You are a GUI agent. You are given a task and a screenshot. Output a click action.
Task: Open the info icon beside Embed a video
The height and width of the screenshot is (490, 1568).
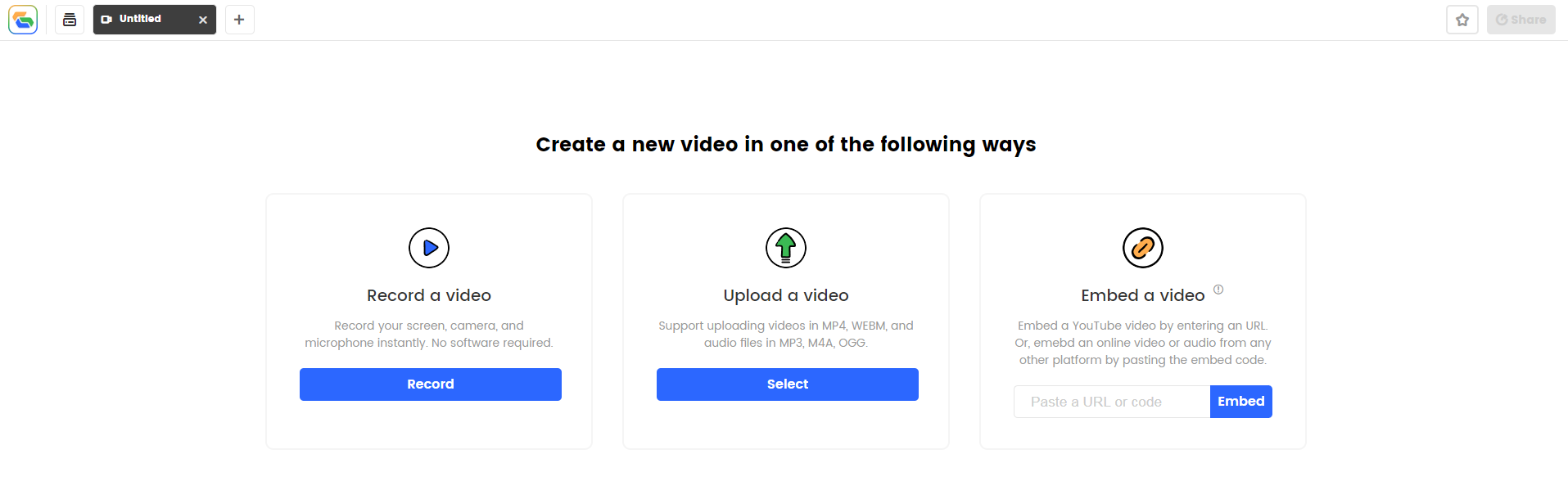tap(1218, 290)
